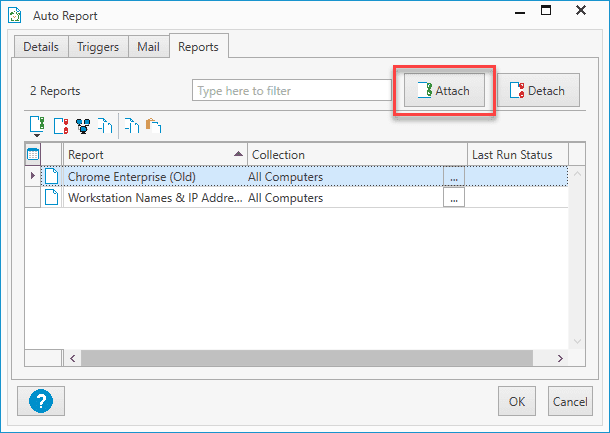610x433 pixels.
Task: Dismiss the dialog with the Cancel button
Action: tap(570, 401)
